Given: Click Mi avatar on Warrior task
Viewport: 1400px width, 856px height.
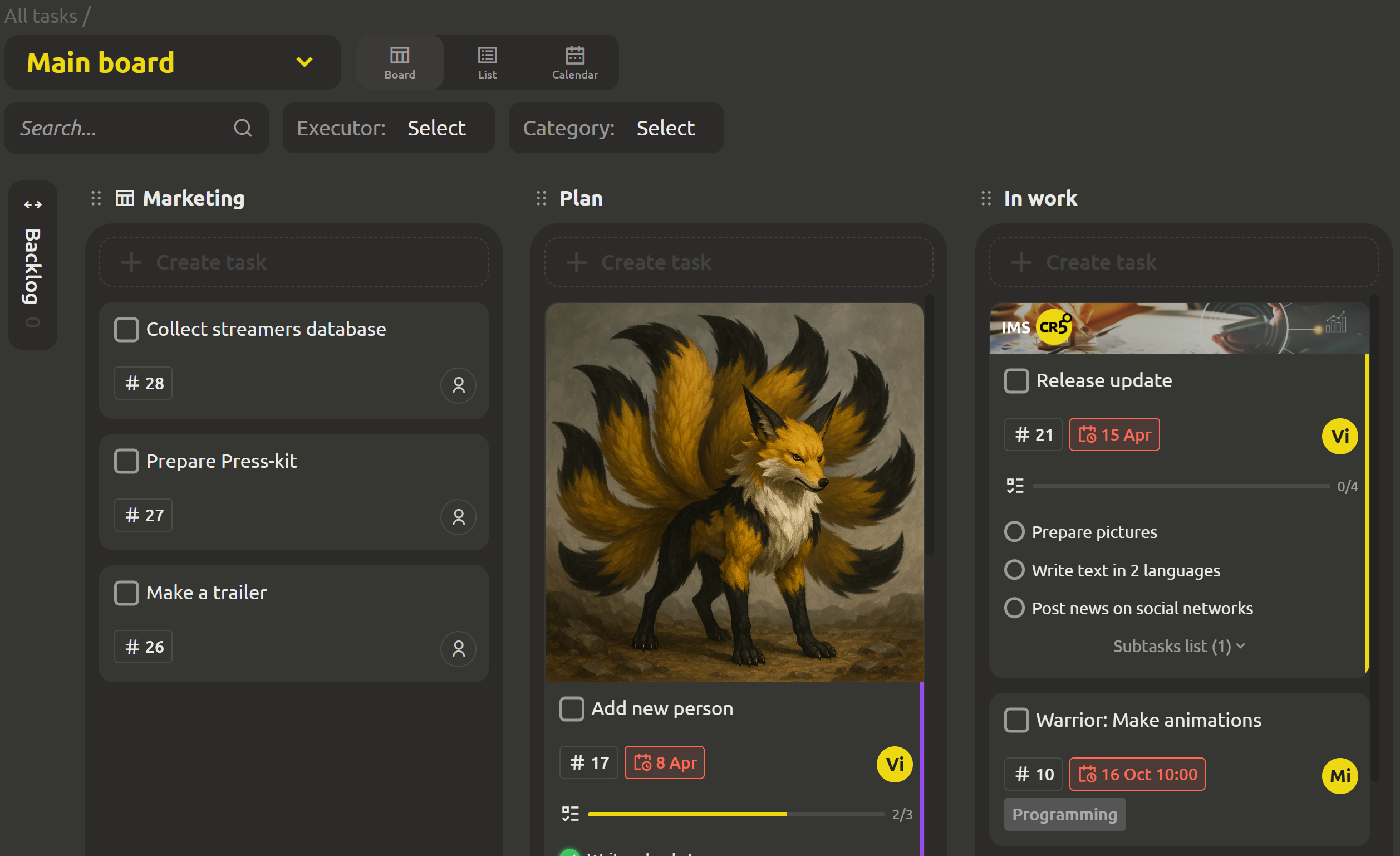Looking at the screenshot, I should [1340, 776].
